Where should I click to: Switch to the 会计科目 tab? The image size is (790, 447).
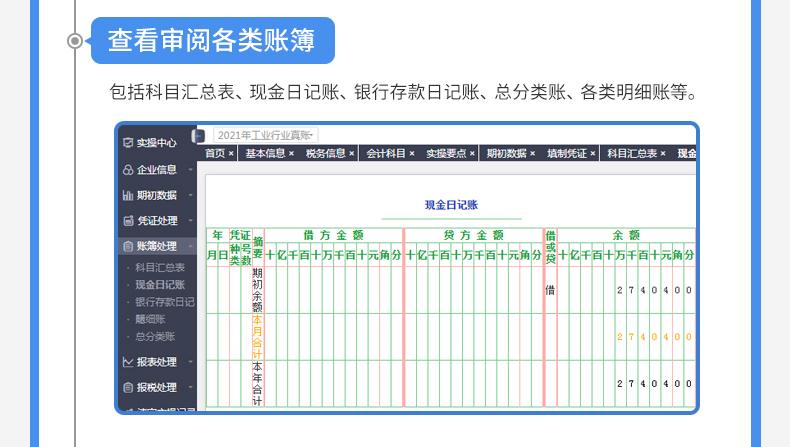(386, 153)
